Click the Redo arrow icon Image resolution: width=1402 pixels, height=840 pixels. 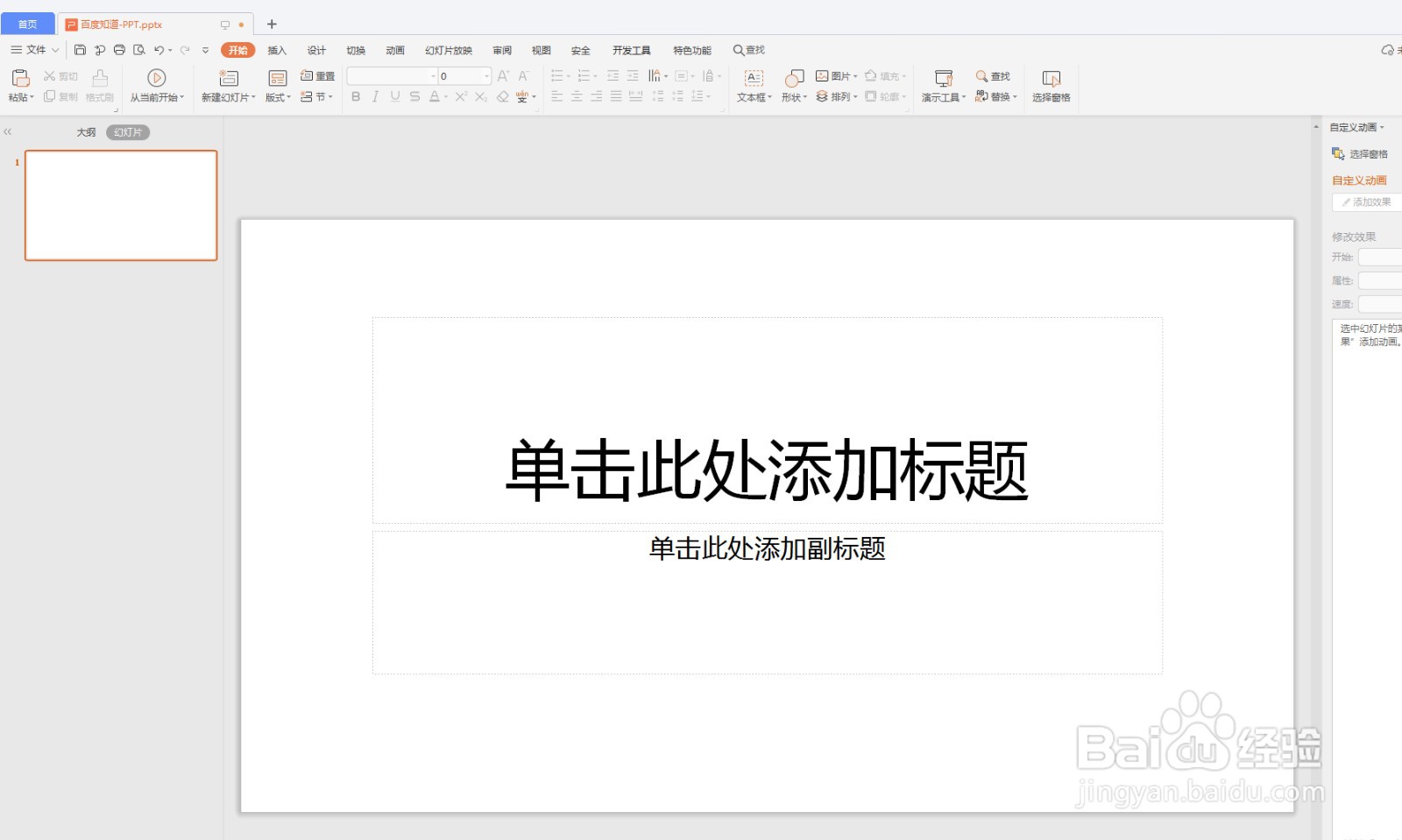[x=185, y=50]
